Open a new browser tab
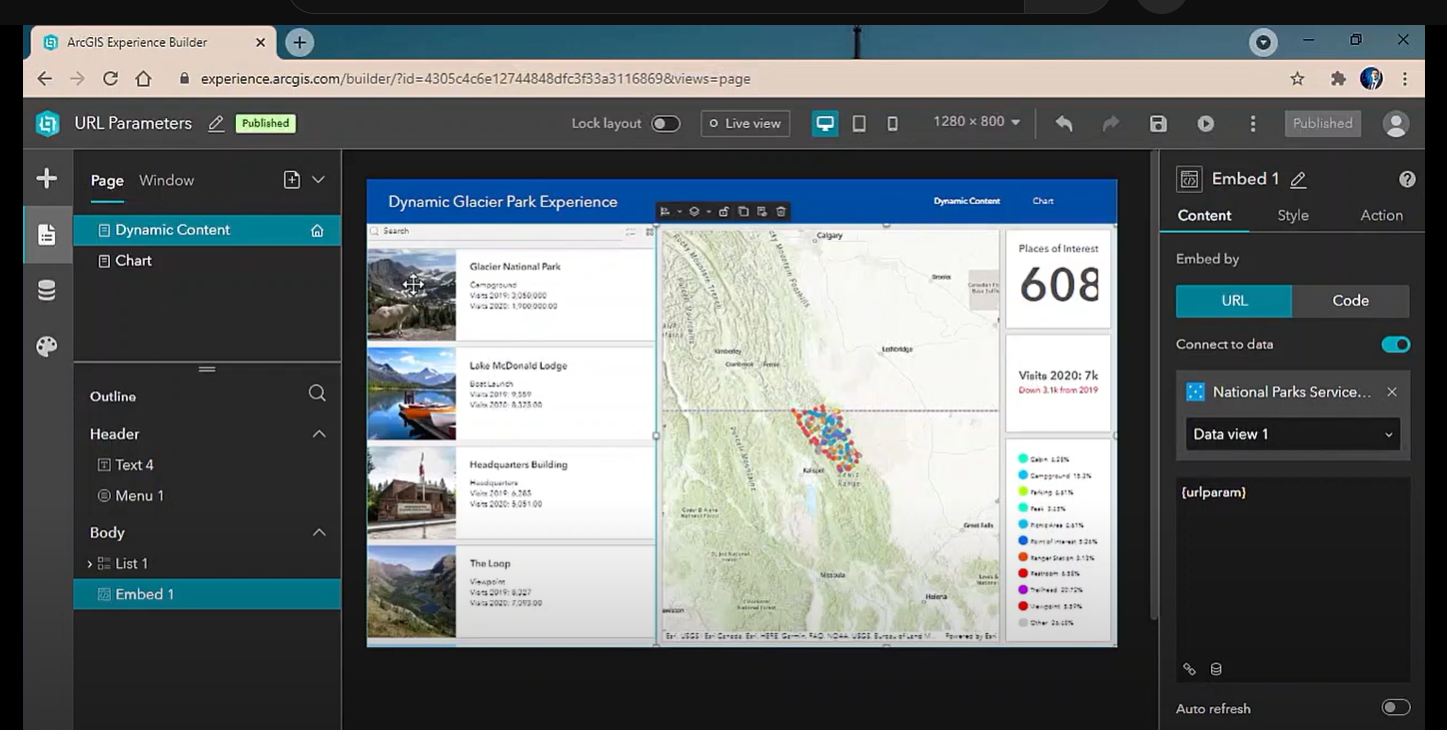The image size is (1447, 730). click(x=299, y=42)
